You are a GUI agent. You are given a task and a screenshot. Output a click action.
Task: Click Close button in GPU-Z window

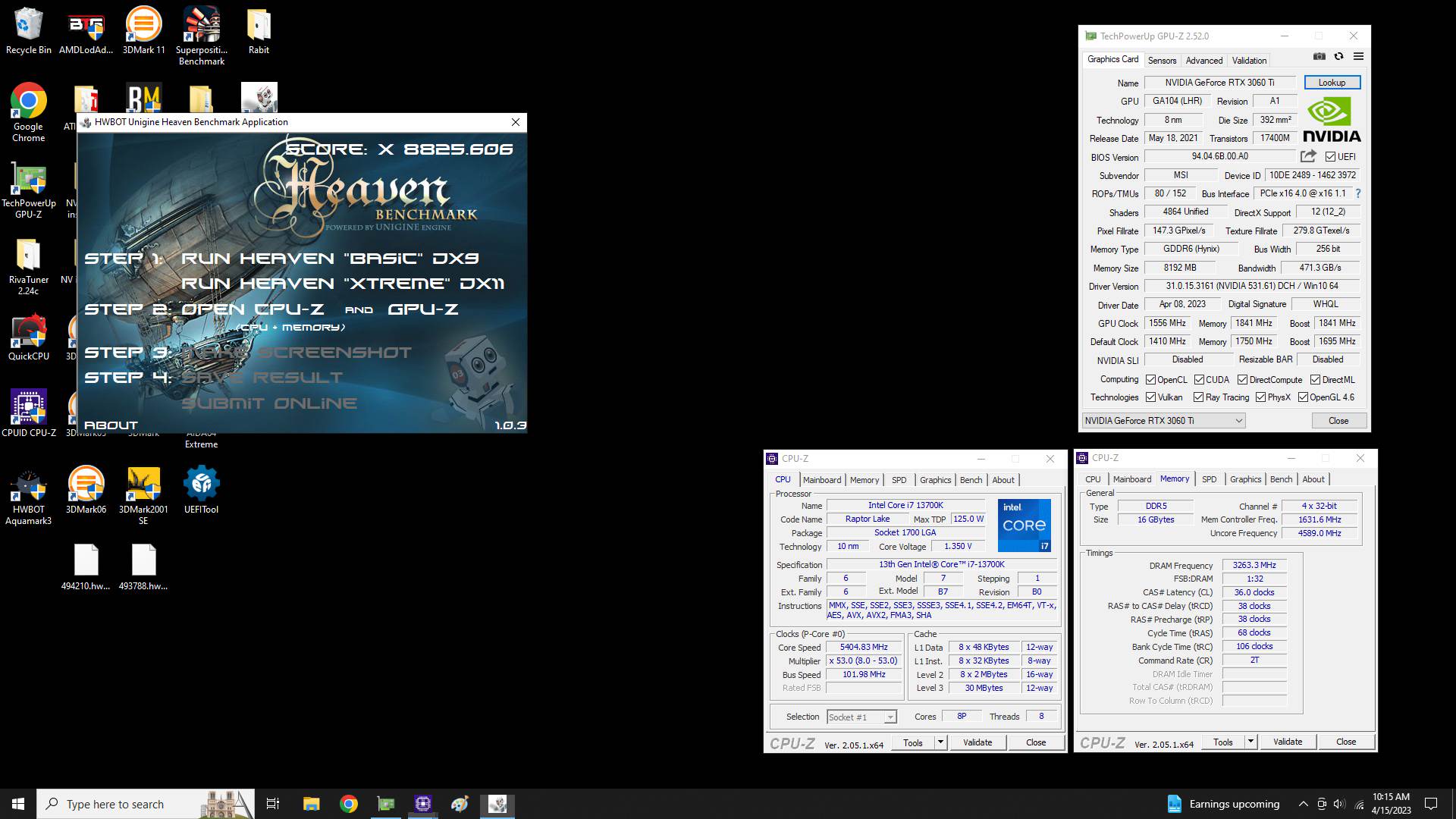pyautogui.click(x=1338, y=421)
